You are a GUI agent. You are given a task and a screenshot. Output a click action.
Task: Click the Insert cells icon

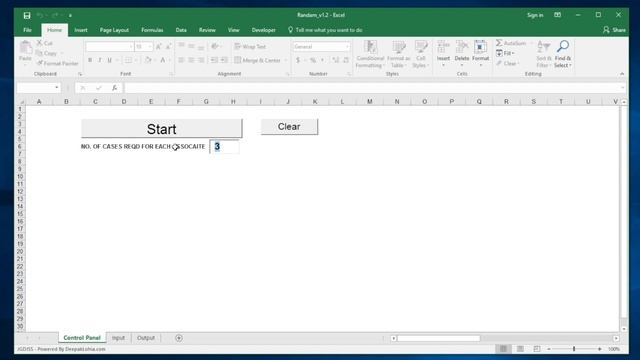pyautogui.click(x=443, y=47)
